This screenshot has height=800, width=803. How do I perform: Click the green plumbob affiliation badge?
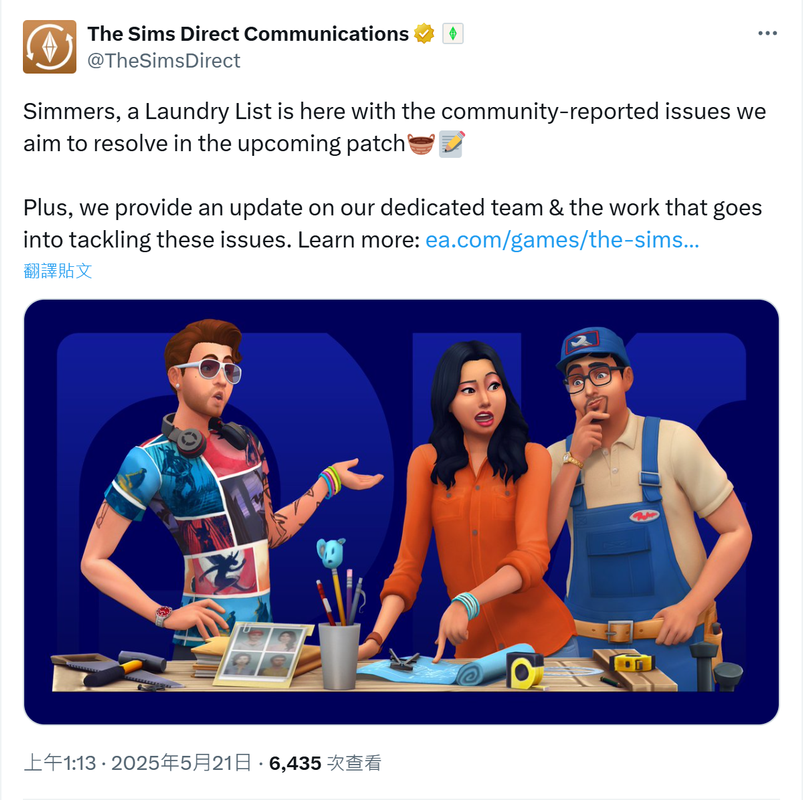click(453, 34)
